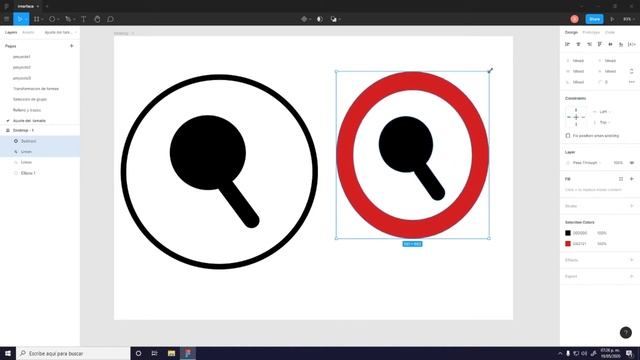Click the Create component icon in the toolbar

(304, 19)
